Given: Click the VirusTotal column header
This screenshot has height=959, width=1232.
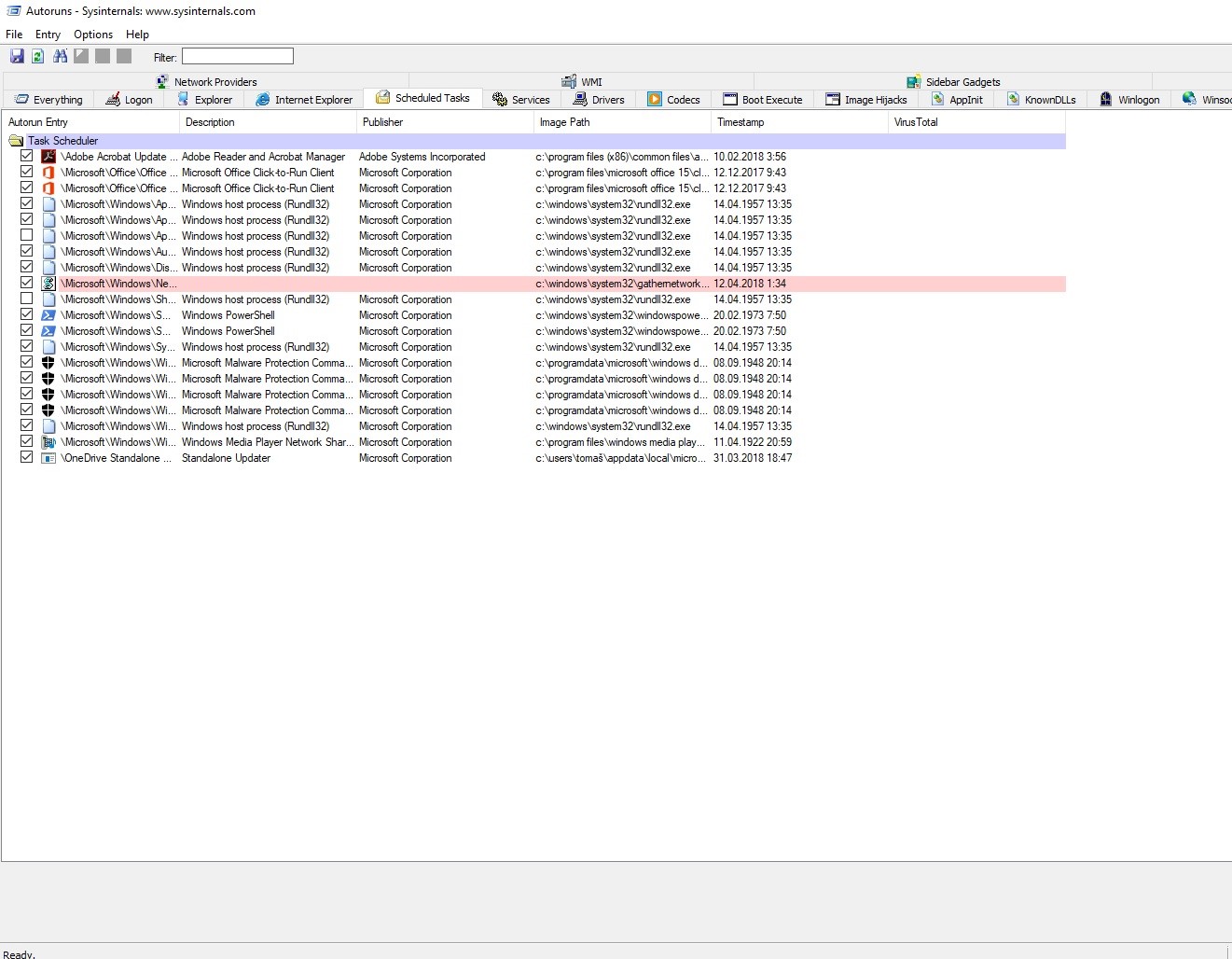Looking at the screenshot, I should [x=976, y=122].
